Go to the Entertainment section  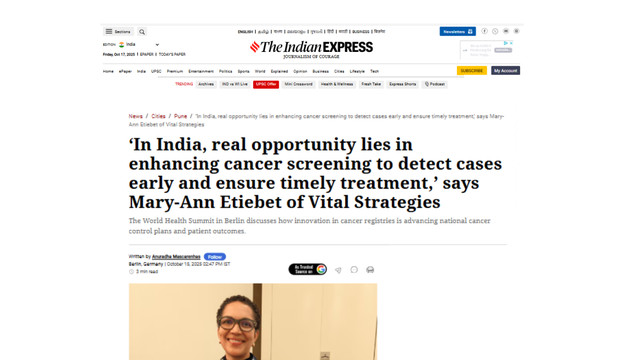(201, 71)
